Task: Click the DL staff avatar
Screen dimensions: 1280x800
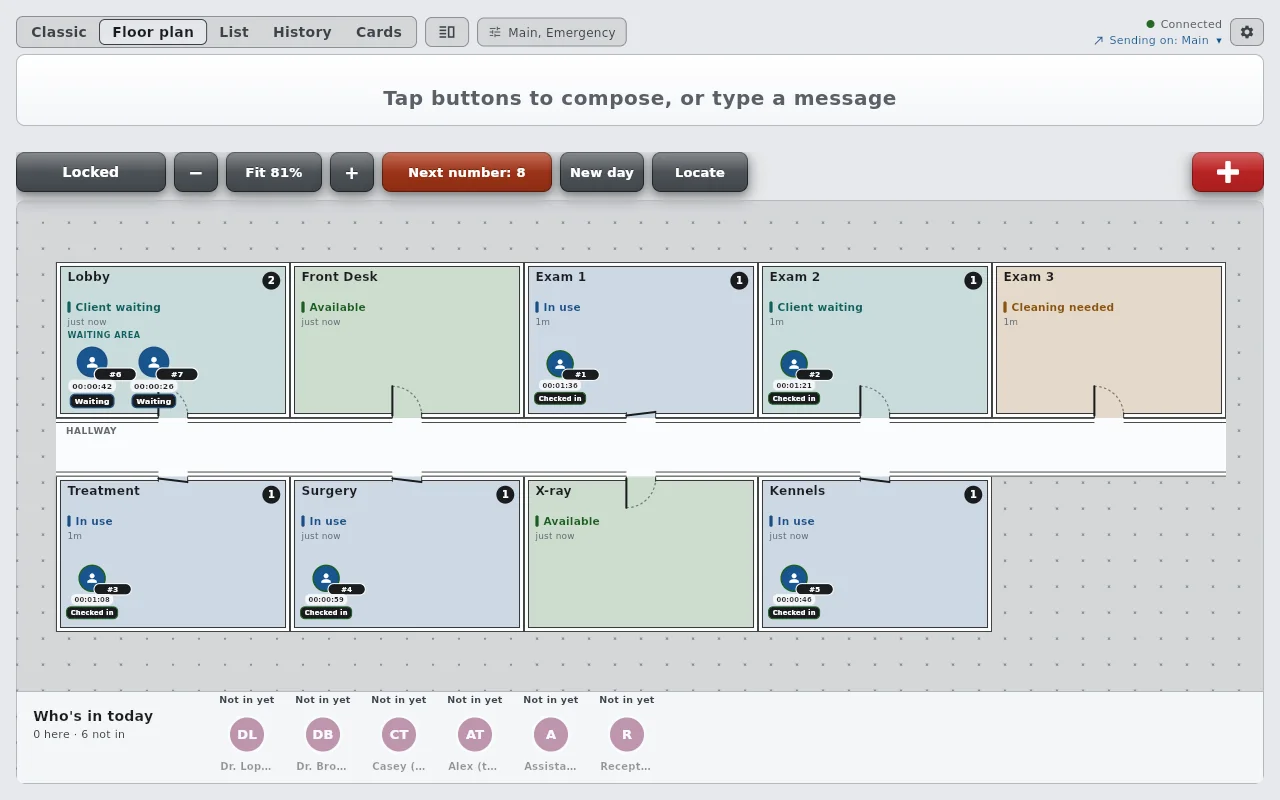Action: click(247, 734)
